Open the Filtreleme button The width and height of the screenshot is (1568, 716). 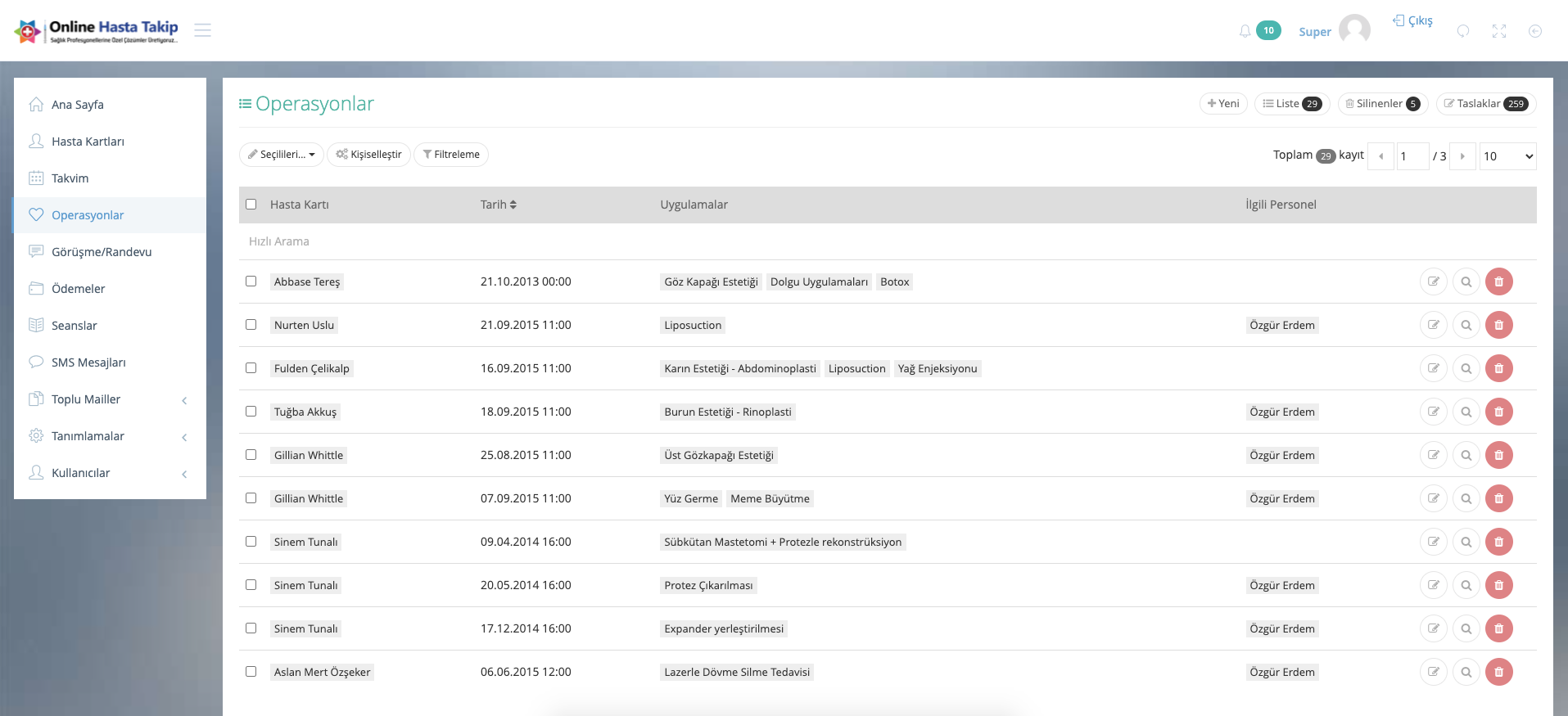pos(451,155)
